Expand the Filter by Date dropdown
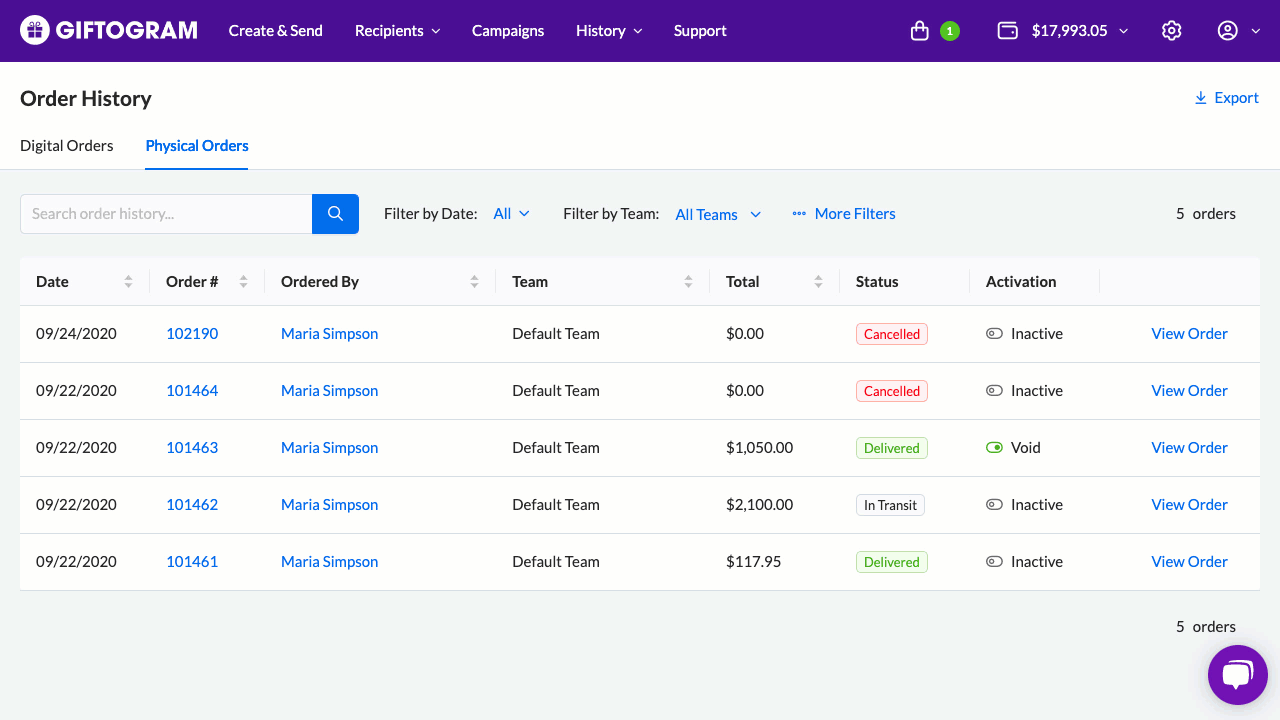This screenshot has height=720, width=1280. [511, 214]
